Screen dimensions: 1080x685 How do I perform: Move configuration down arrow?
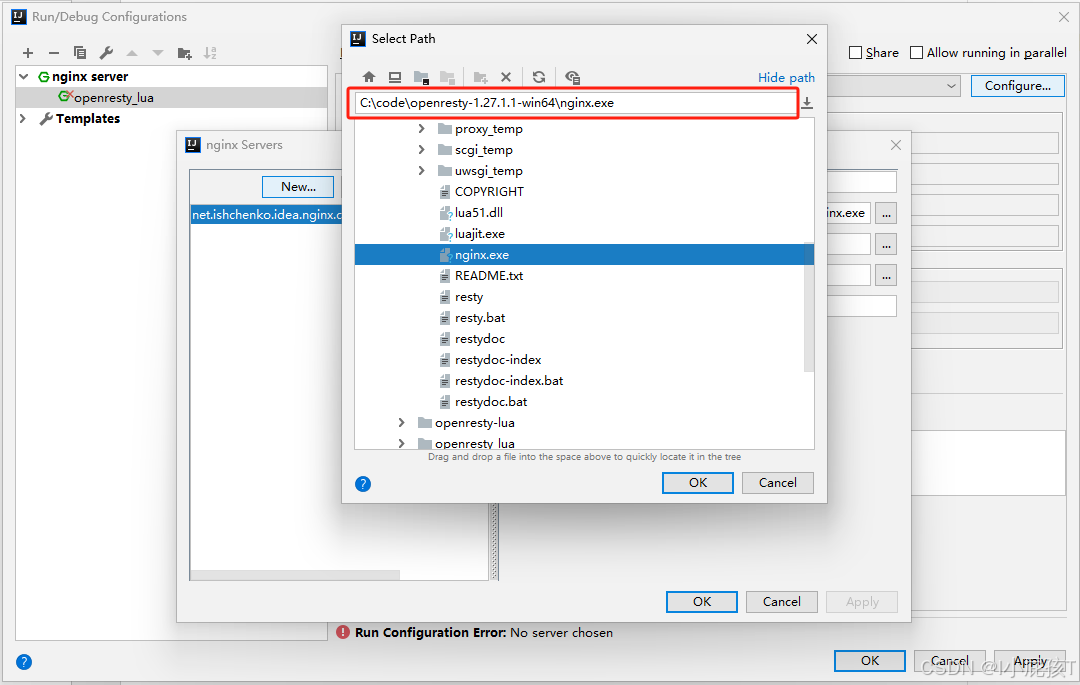[158, 53]
